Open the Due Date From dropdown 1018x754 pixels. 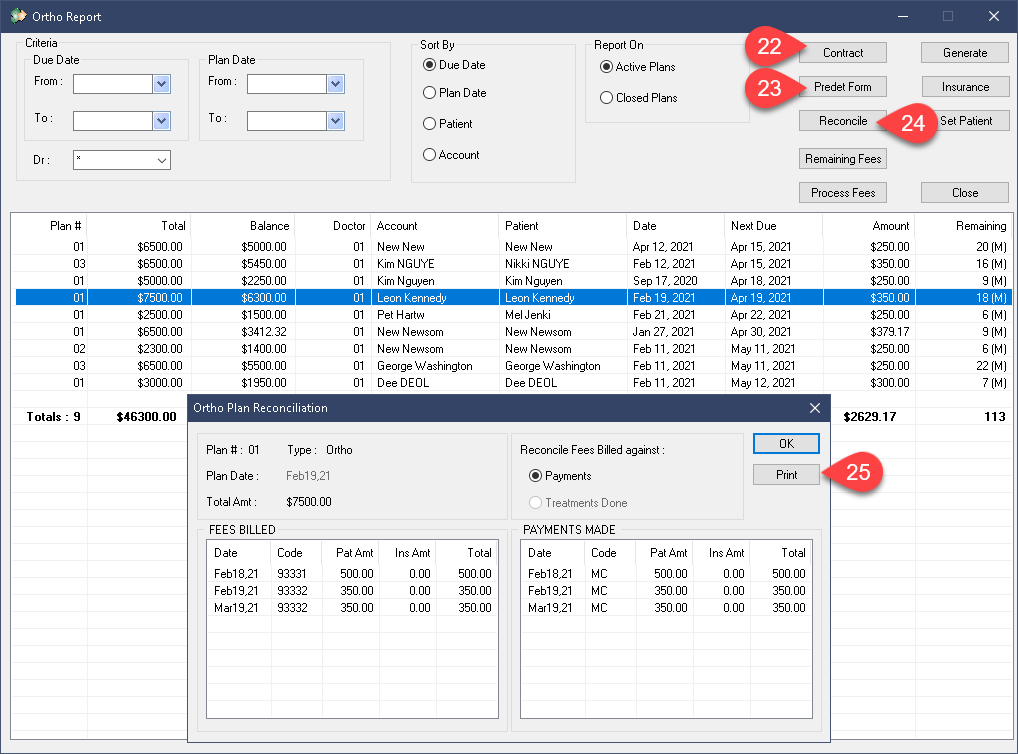pos(162,84)
